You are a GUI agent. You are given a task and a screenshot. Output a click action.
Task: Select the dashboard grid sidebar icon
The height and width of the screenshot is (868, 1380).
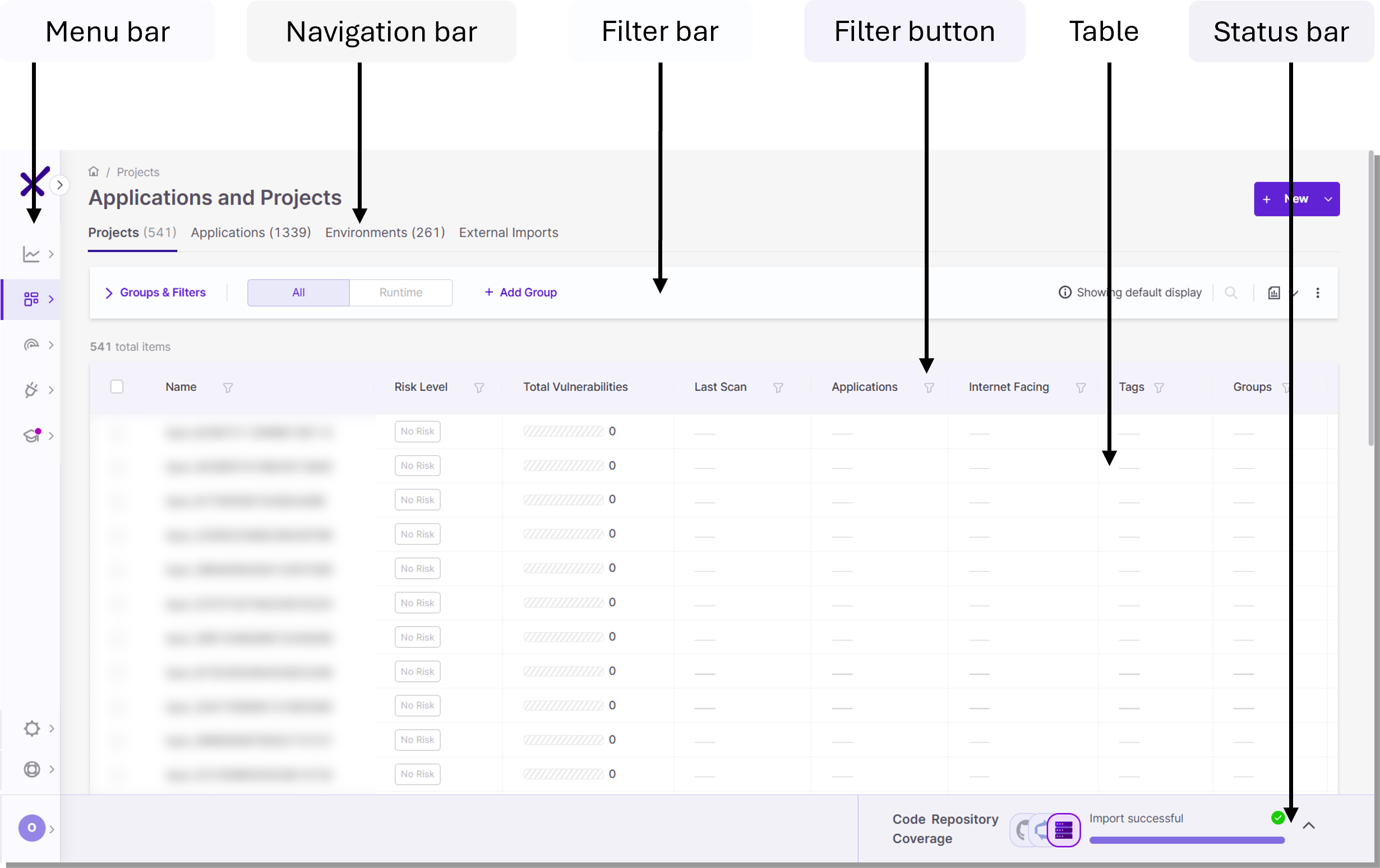[x=31, y=298]
